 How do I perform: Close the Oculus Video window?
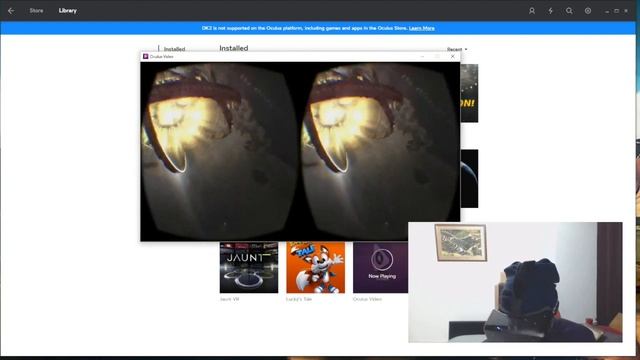(x=452, y=56)
